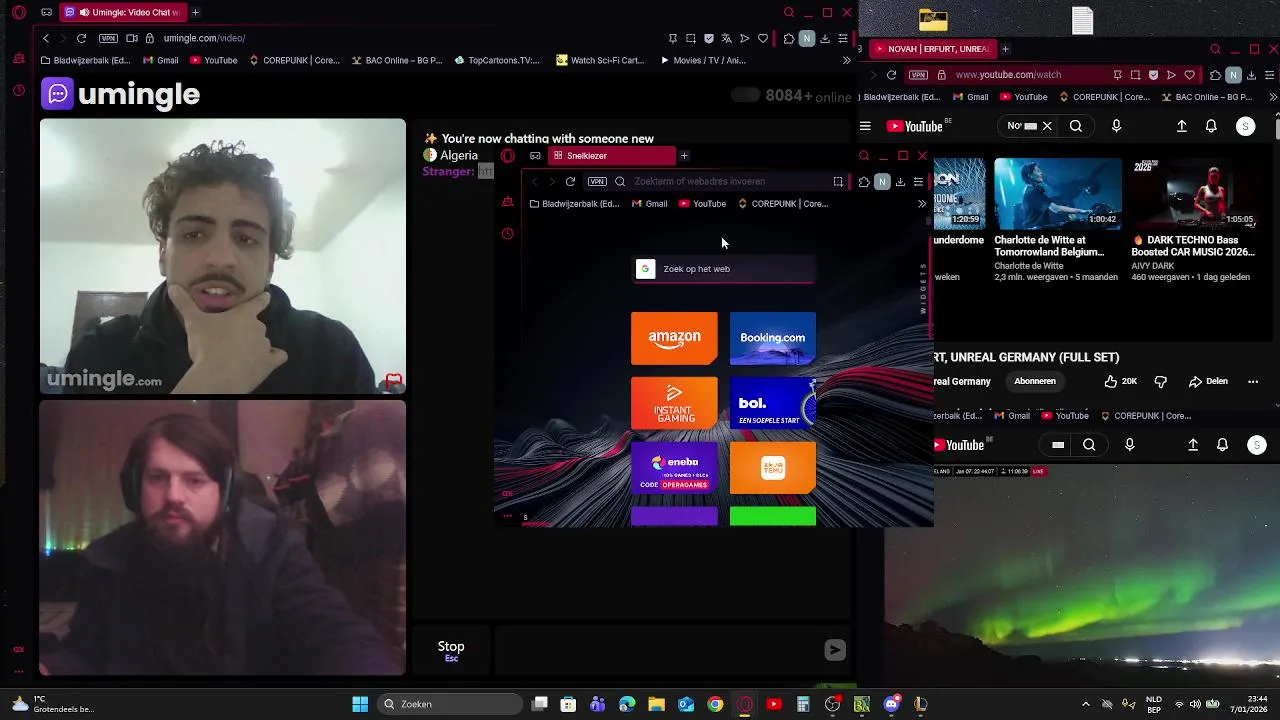Add to favorites heart icon in Umingle toolbar
Screen dimensions: 1280x720
[x=763, y=38]
